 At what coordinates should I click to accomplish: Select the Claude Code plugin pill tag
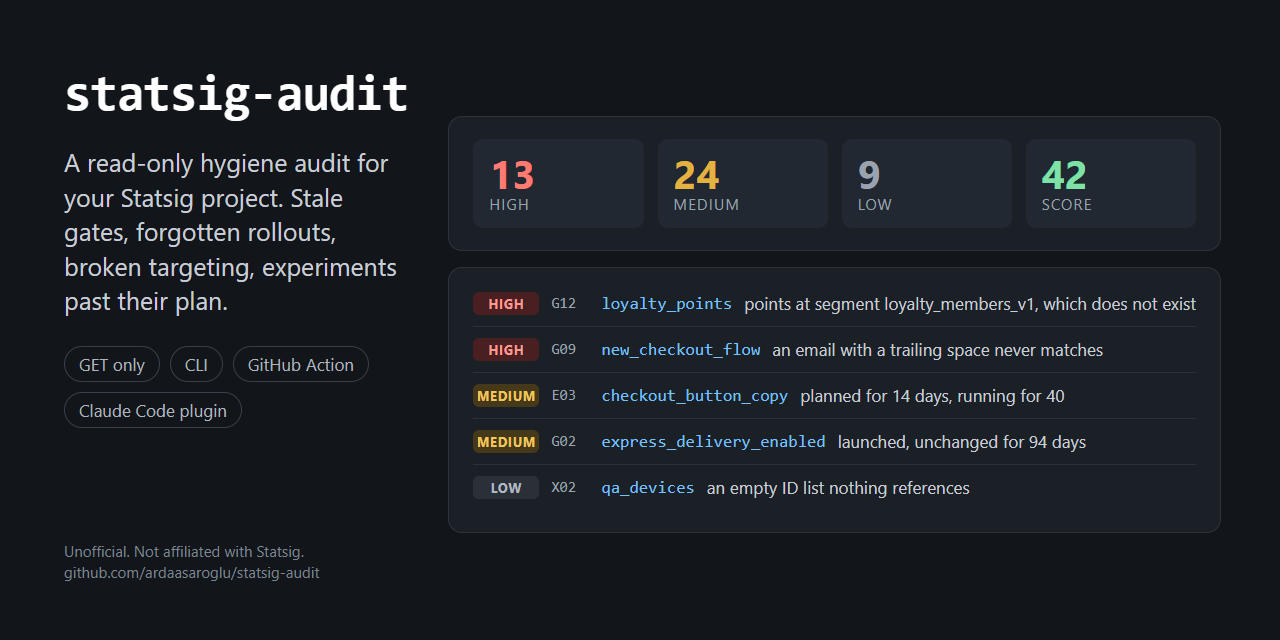(153, 411)
